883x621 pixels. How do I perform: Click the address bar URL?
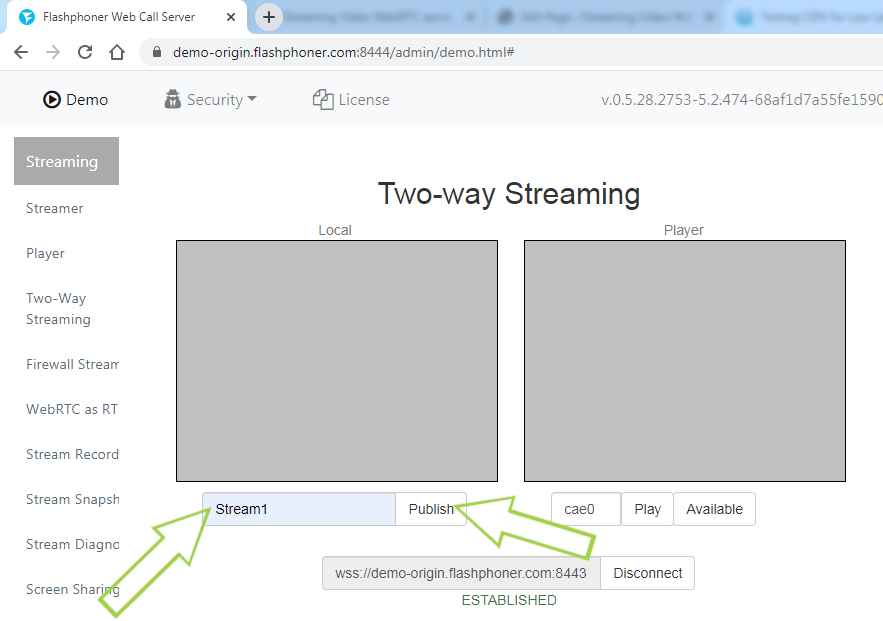[x=344, y=52]
